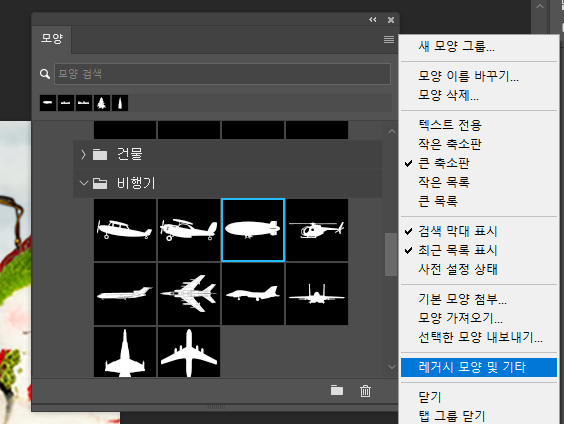
Task: Select 작은 축소판 view option
Action: 479,144
